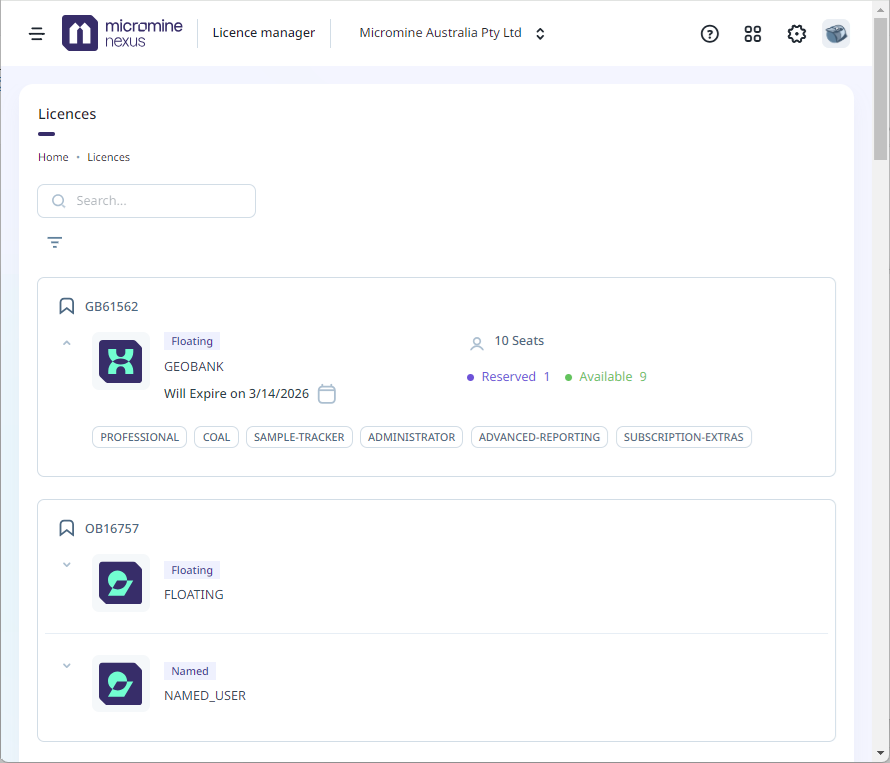Click the ADVANCED-REPORTING feature tag
The image size is (890, 763).
tap(539, 437)
